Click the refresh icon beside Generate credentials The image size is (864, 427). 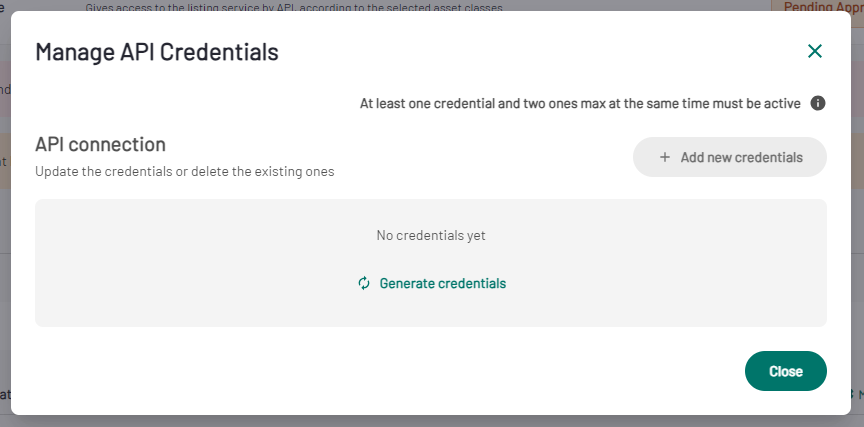point(364,283)
